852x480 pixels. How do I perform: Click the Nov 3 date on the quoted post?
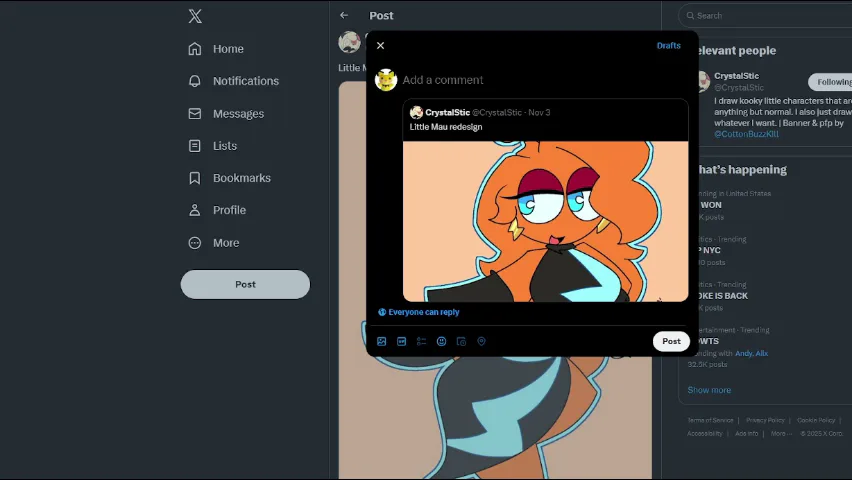click(x=539, y=113)
